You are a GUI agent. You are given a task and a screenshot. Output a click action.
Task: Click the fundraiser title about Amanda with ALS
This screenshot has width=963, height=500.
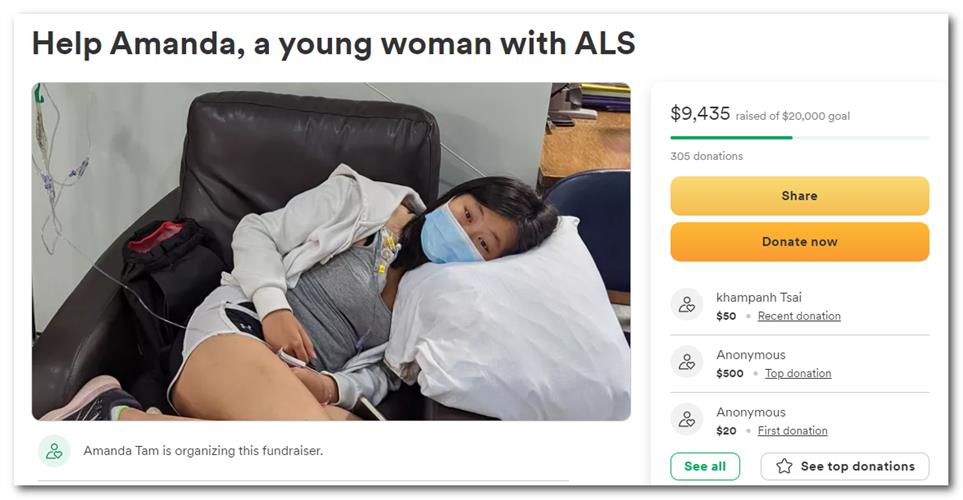click(334, 43)
